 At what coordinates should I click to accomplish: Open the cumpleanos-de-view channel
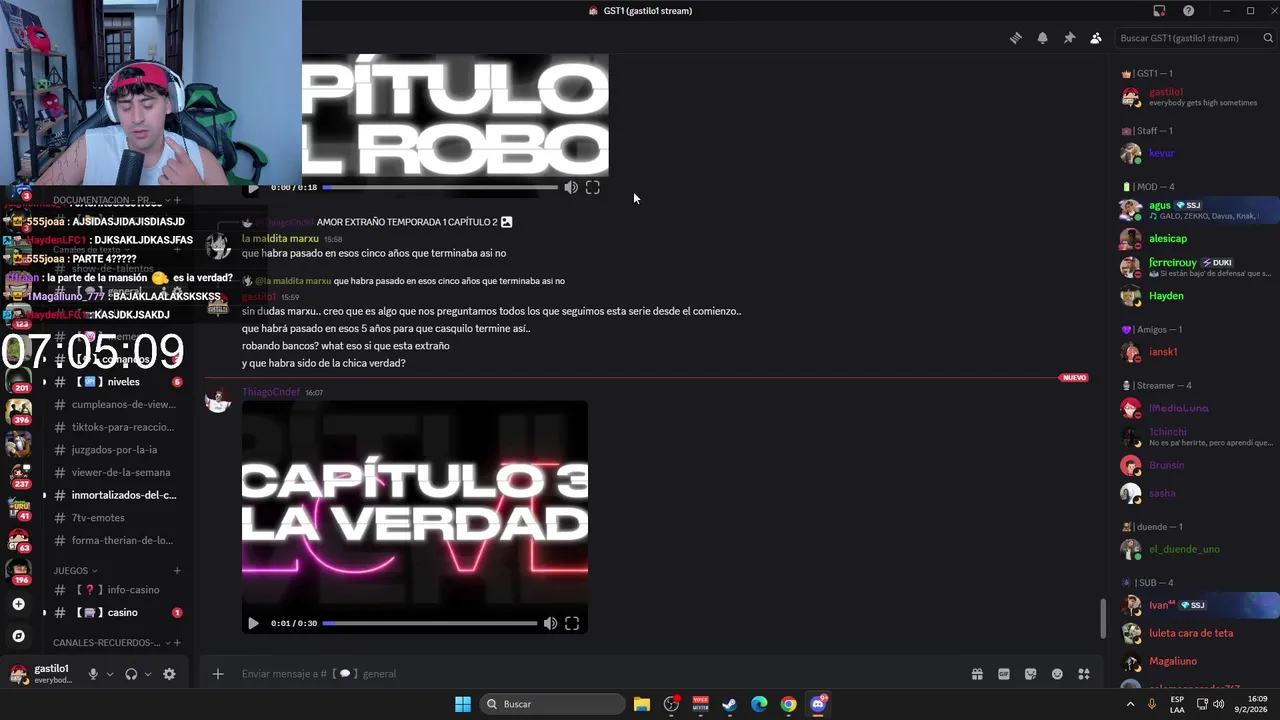point(118,405)
